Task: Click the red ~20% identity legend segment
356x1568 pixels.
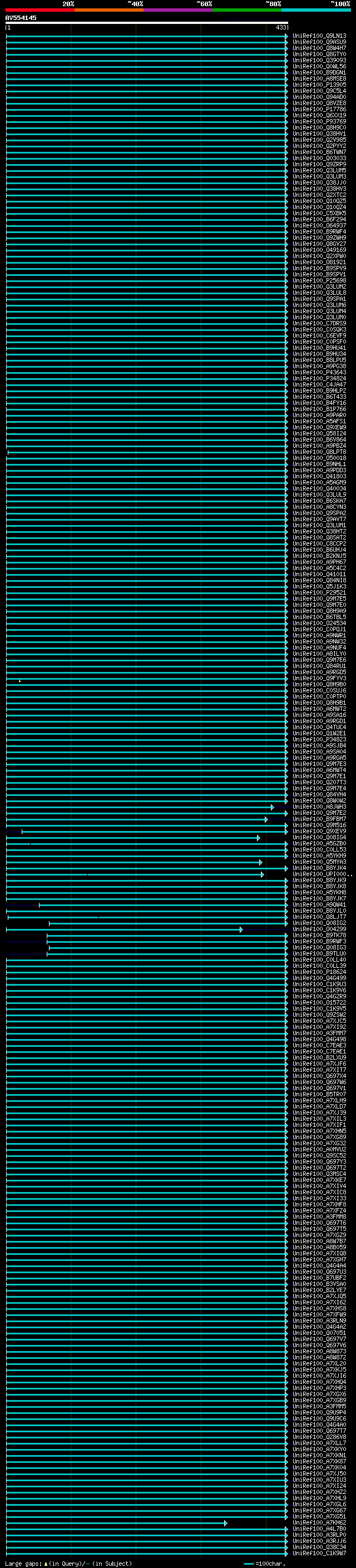Action: [x=39, y=10]
